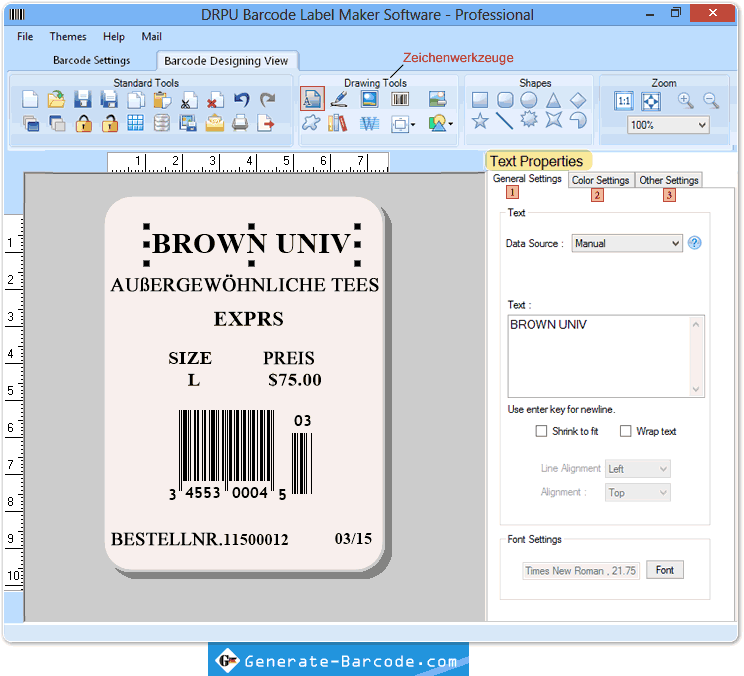Insert a picture with the image tool
The width and height of the screenshot is (744, 676).
point(369,99)
